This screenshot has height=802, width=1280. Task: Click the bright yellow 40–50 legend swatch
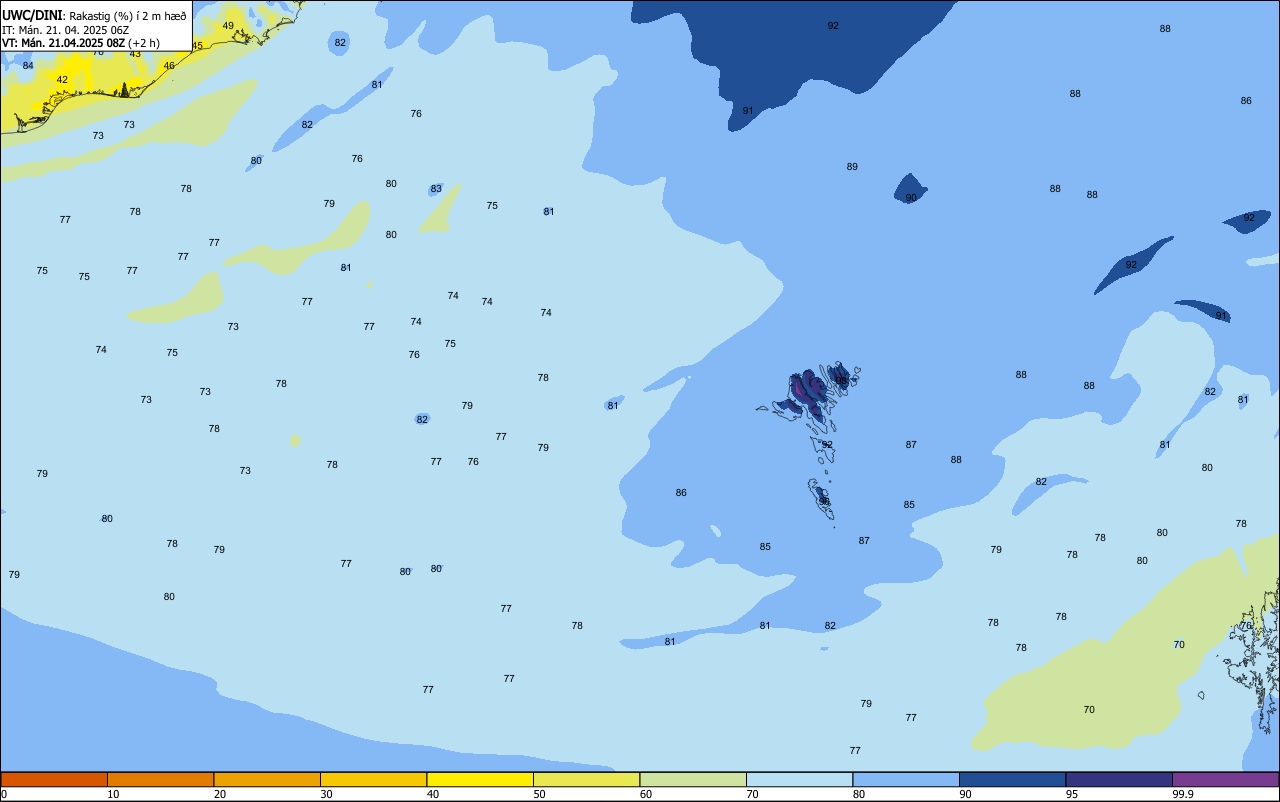point(480,779)
